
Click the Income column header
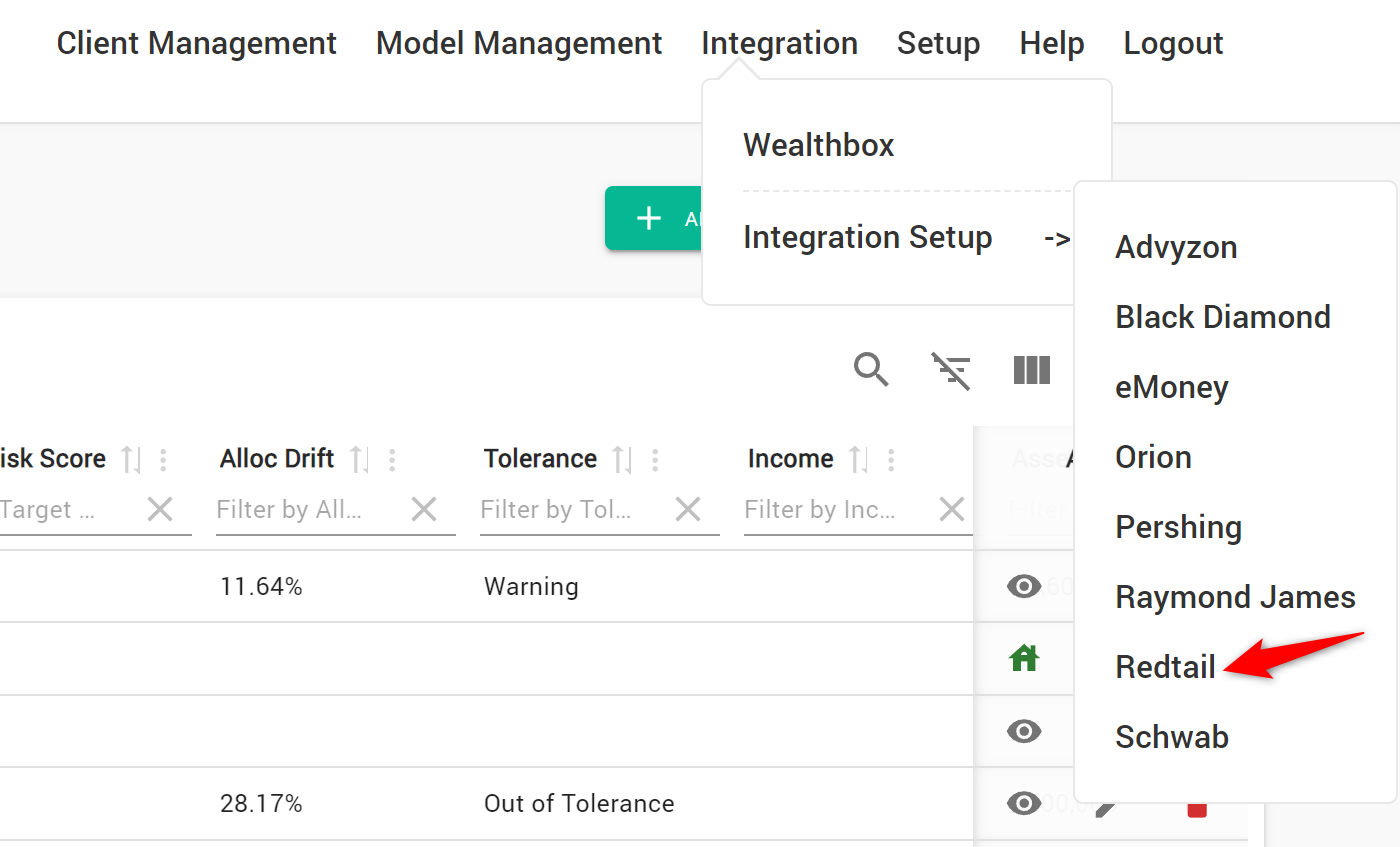tap(790, 459)
